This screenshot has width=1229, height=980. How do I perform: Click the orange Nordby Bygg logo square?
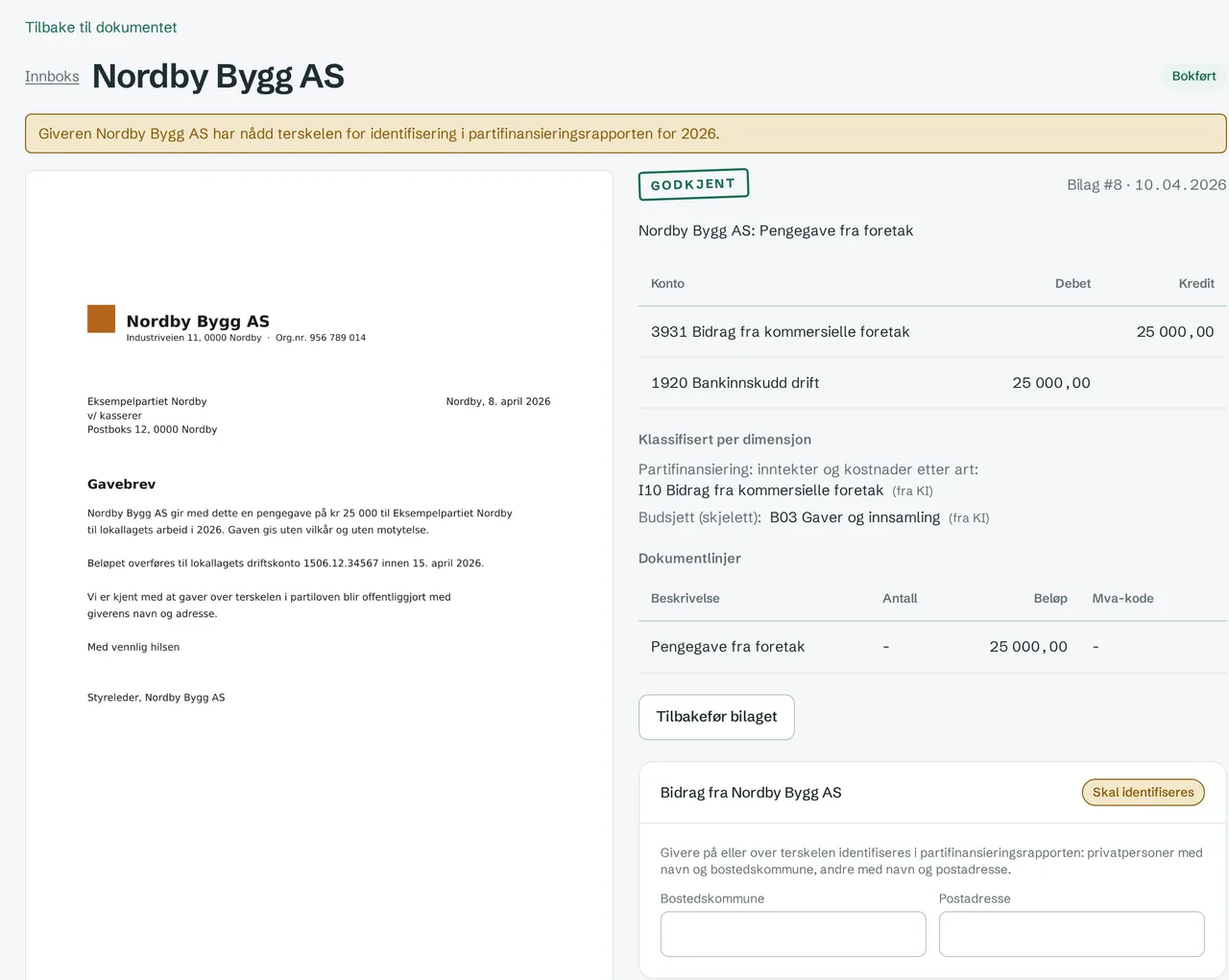pos(101,319)
